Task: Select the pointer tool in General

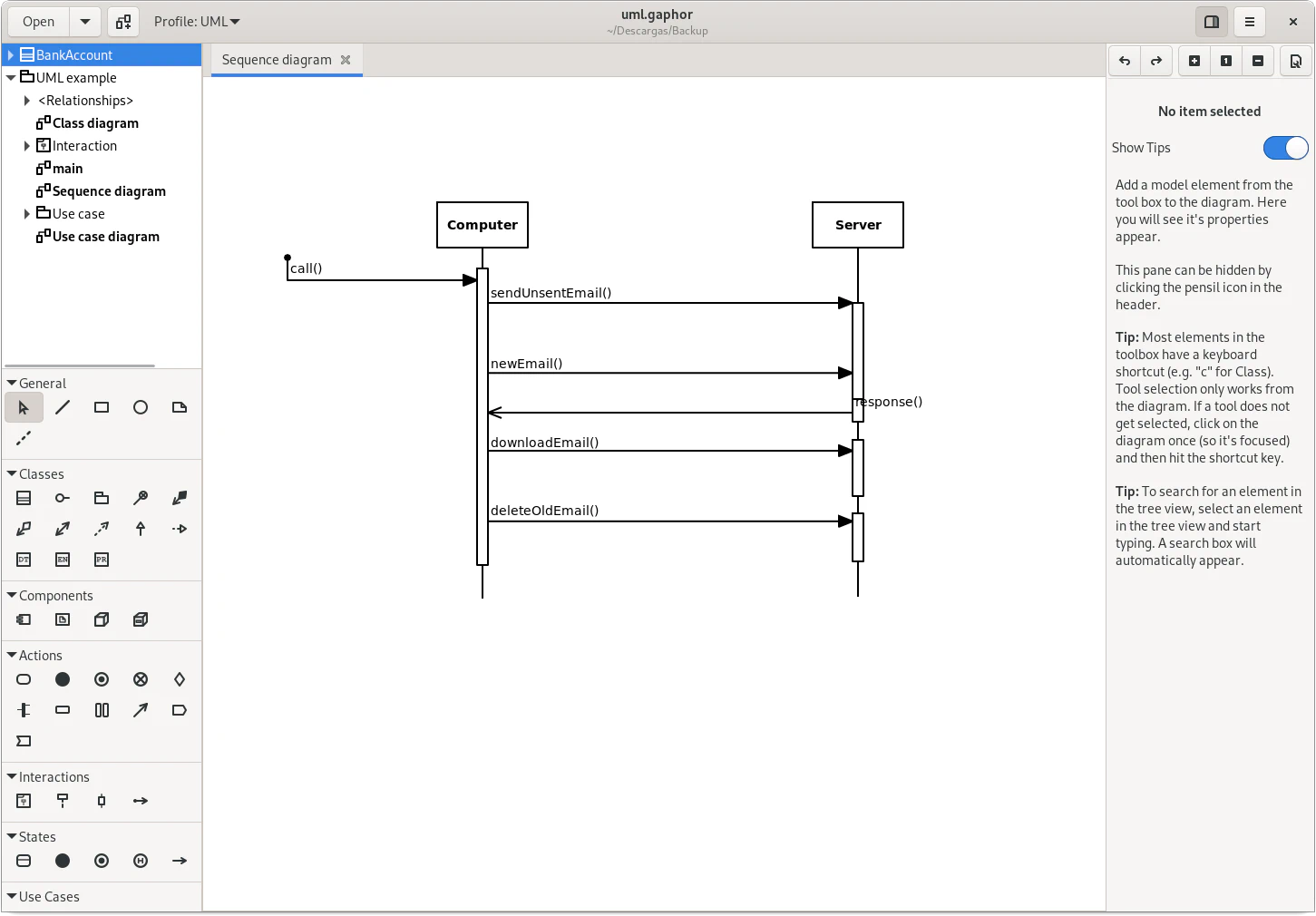Action: tap(24, 408)
